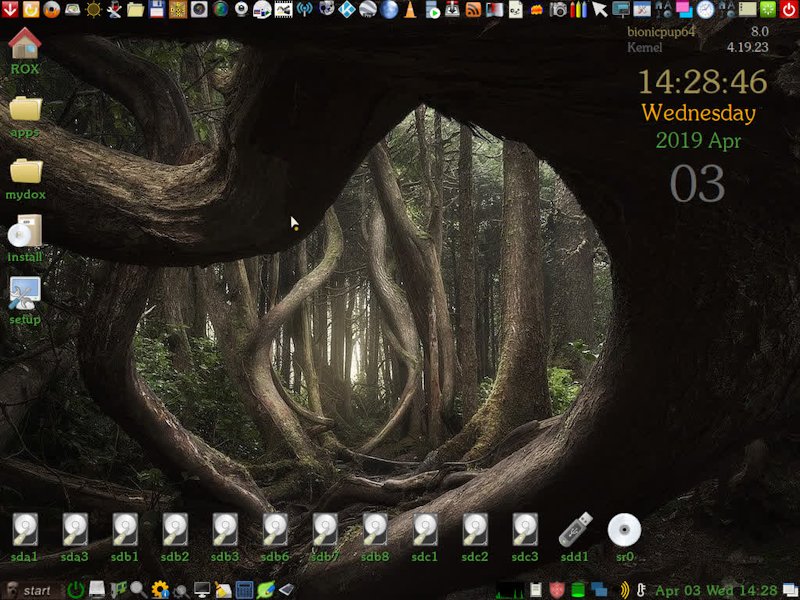Click the colored pencils icon in top panel

tap(579, 9)
